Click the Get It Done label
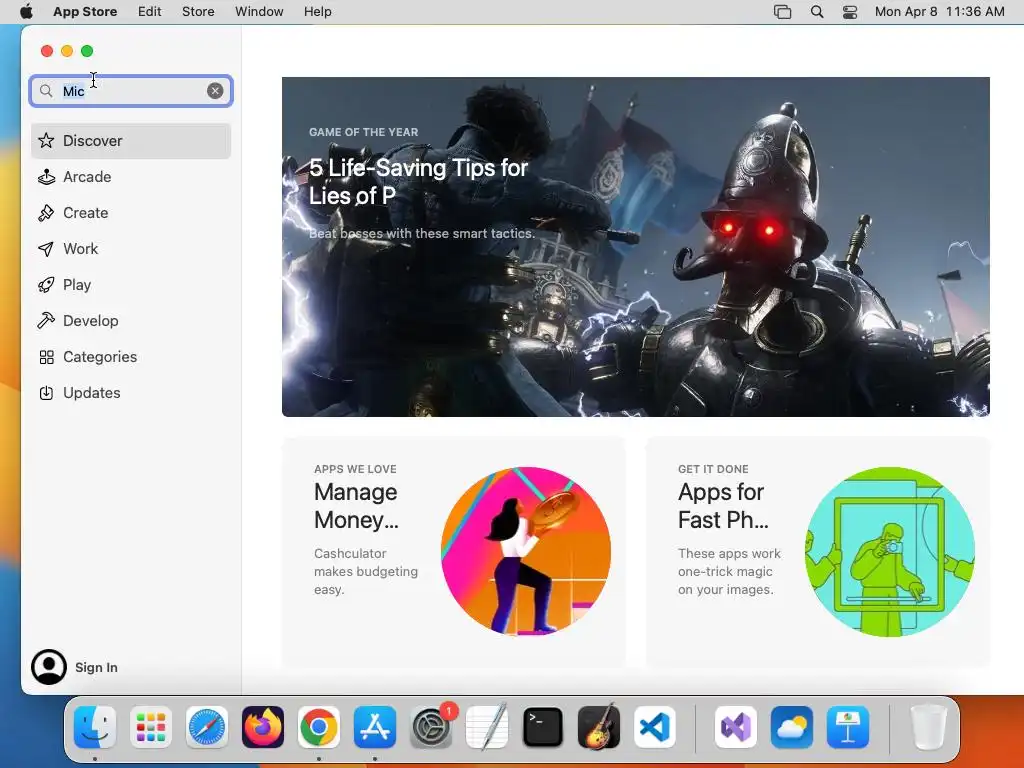The width and height of the screenshot is (1024, 768). tap(713, 469)
